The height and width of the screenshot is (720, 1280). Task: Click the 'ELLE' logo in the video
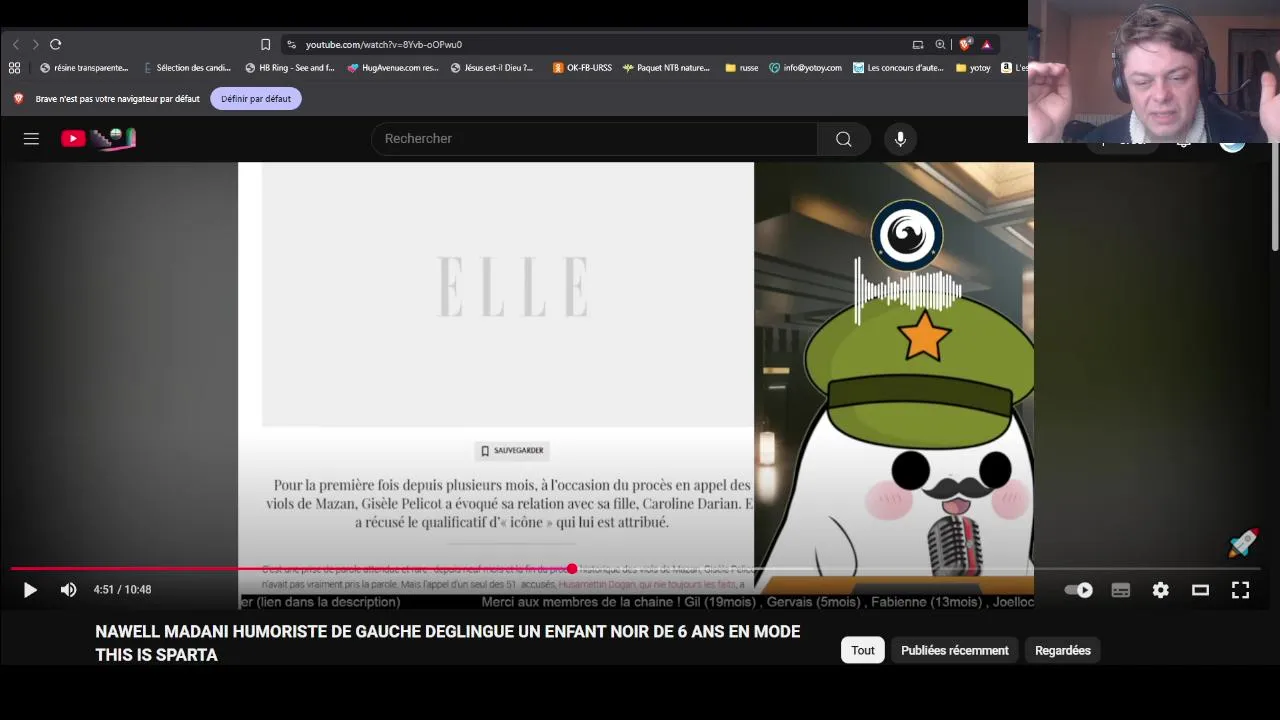coord(512,286)
